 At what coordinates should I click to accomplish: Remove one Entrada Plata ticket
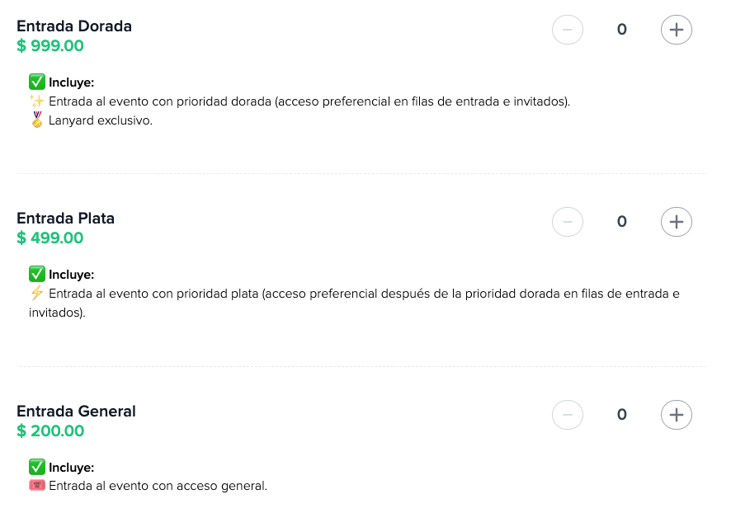tap(567, 222)
